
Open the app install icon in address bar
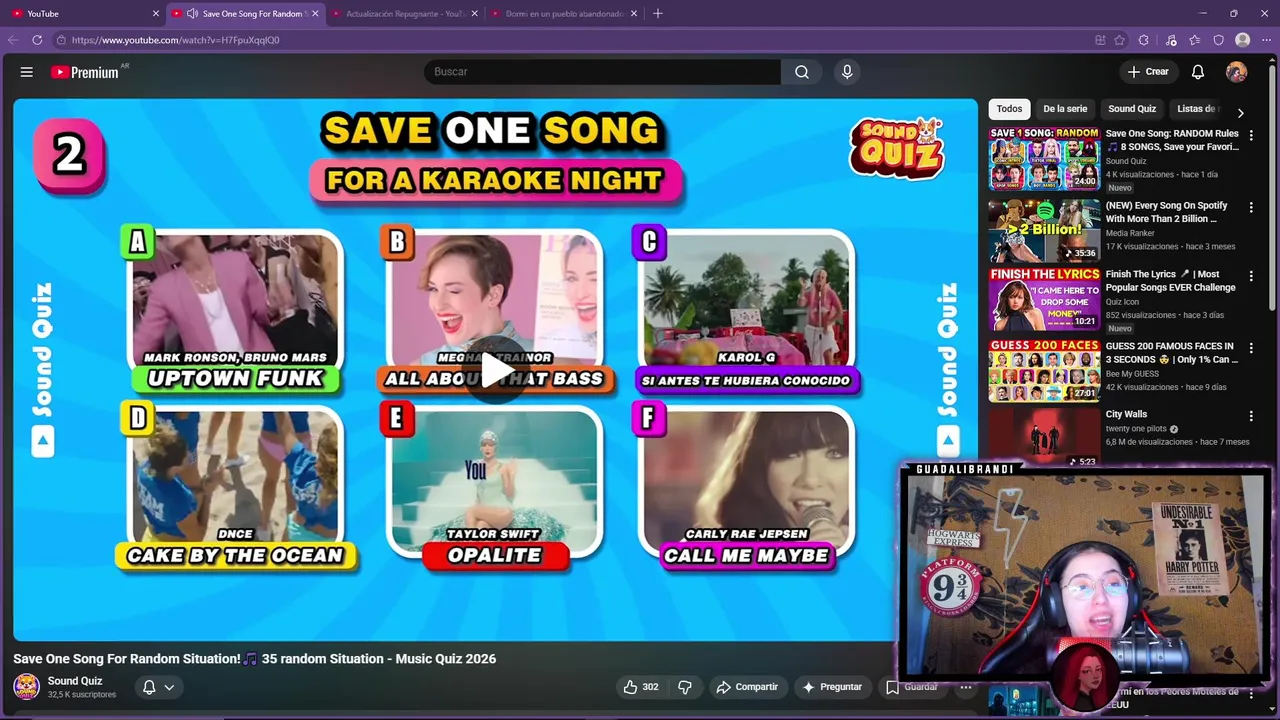(1100, 40)
